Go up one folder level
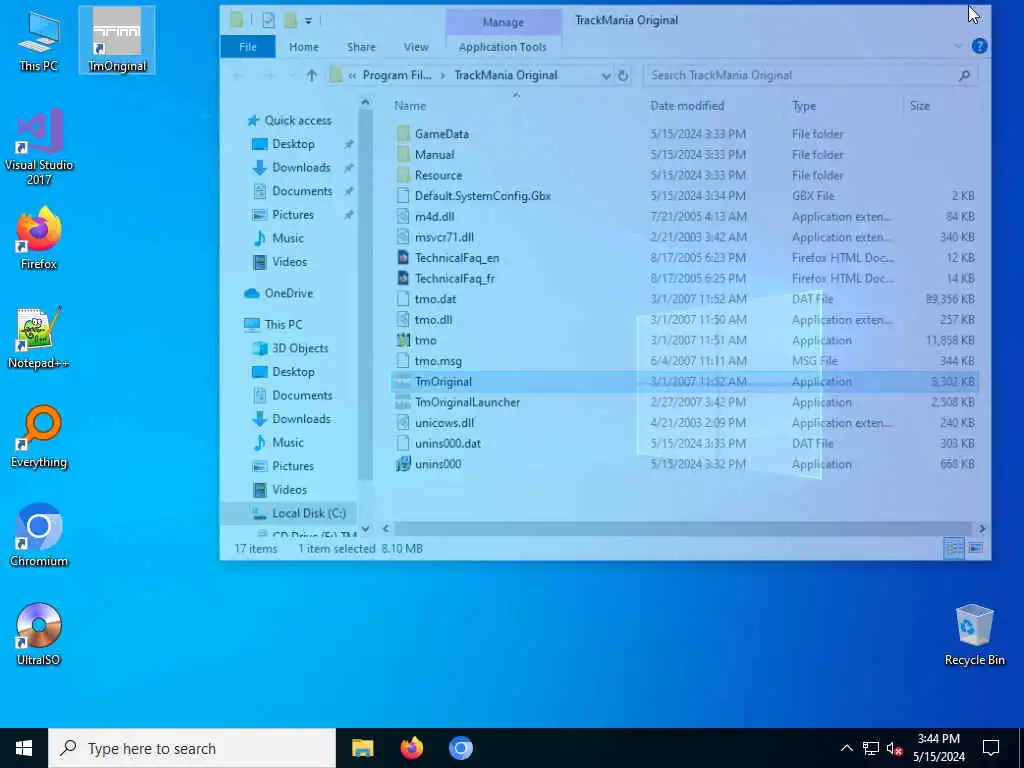This screenshot has height=768, width=1024. tap(312, 75)
